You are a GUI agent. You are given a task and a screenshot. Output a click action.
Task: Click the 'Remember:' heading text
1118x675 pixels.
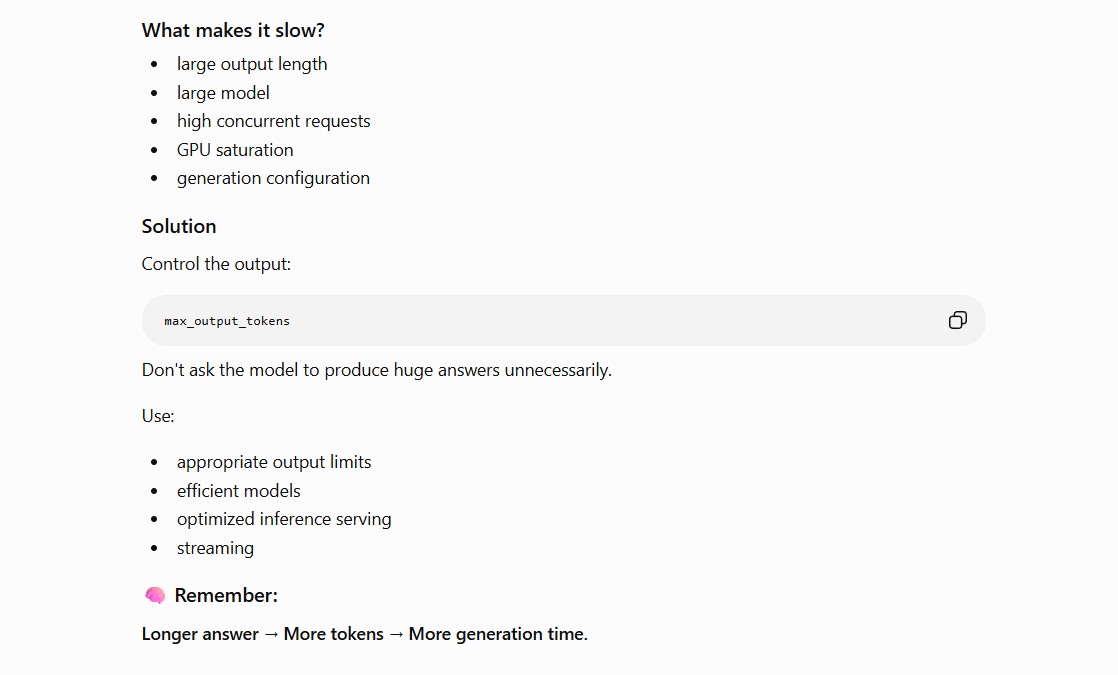click(226, 595)
